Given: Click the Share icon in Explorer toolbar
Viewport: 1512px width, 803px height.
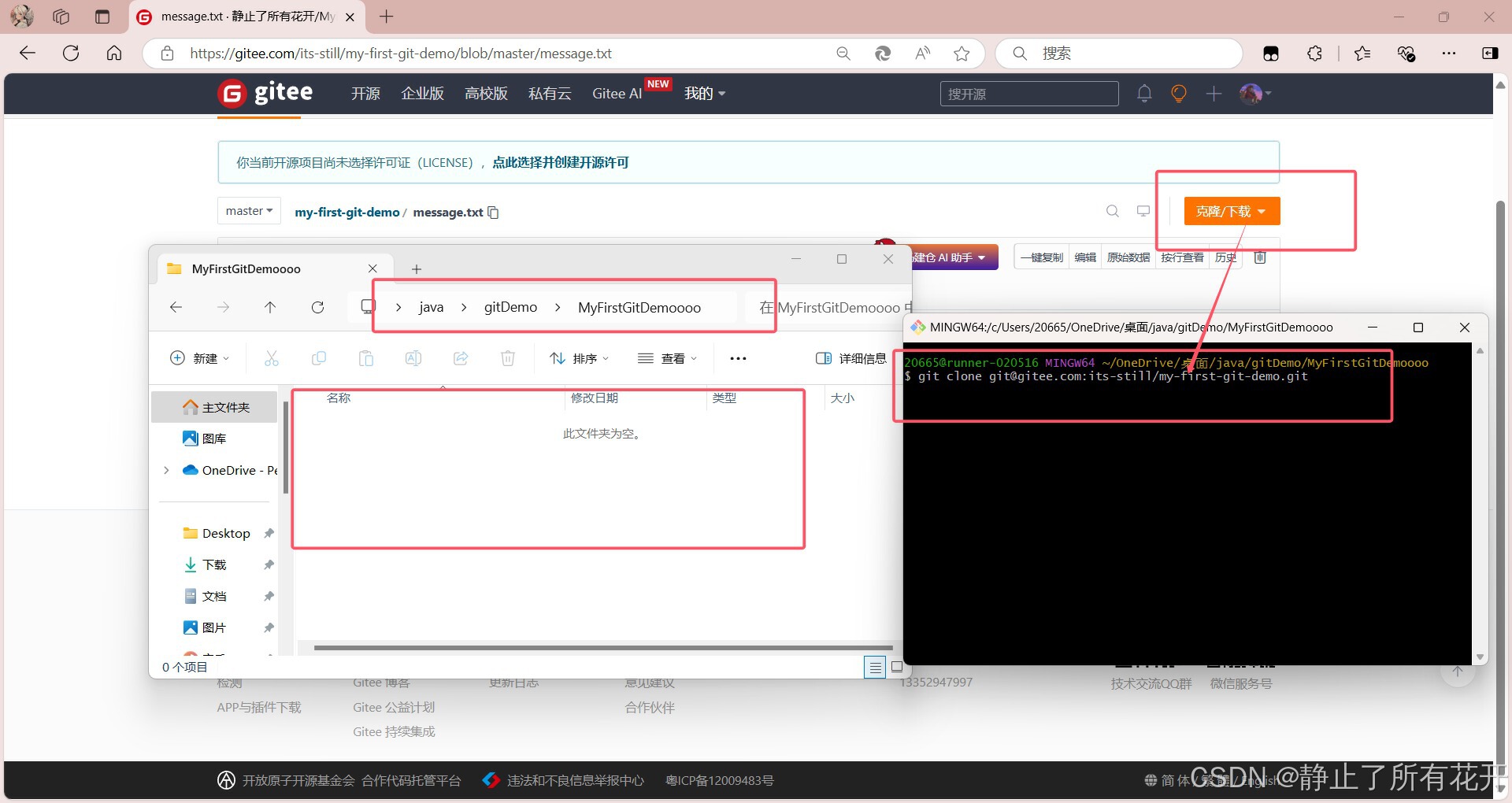Looking at the screenshot, I should tap(461, 358).
